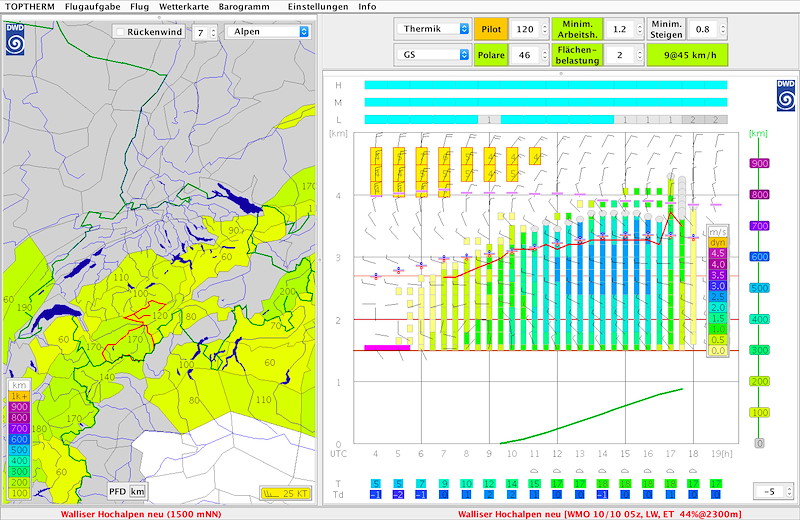
Task: Enable the Rückenwind checkbox
Action: 120,32
